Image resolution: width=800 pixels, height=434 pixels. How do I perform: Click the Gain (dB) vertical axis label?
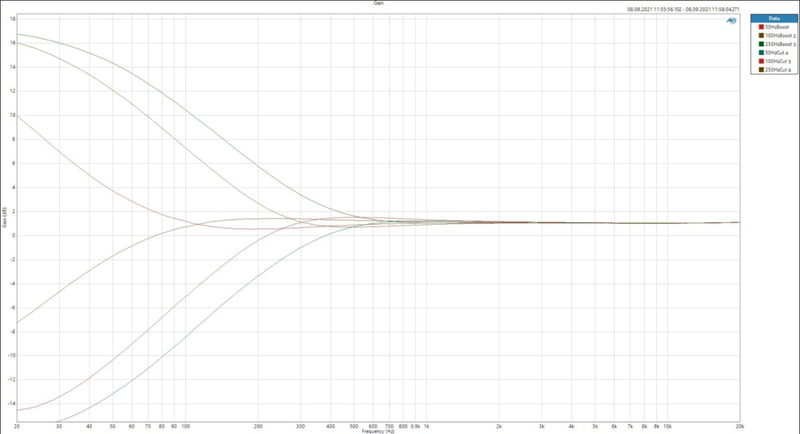point(5,217)
